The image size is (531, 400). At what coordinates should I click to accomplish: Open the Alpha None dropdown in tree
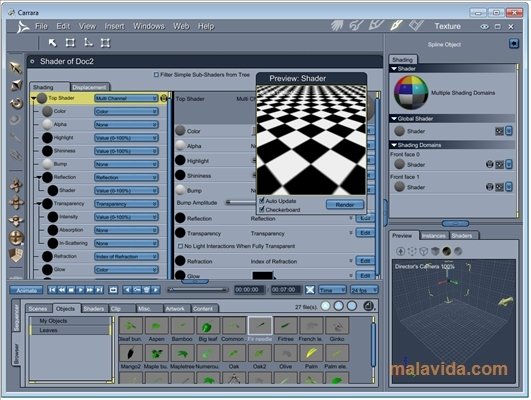click(126, 125)
